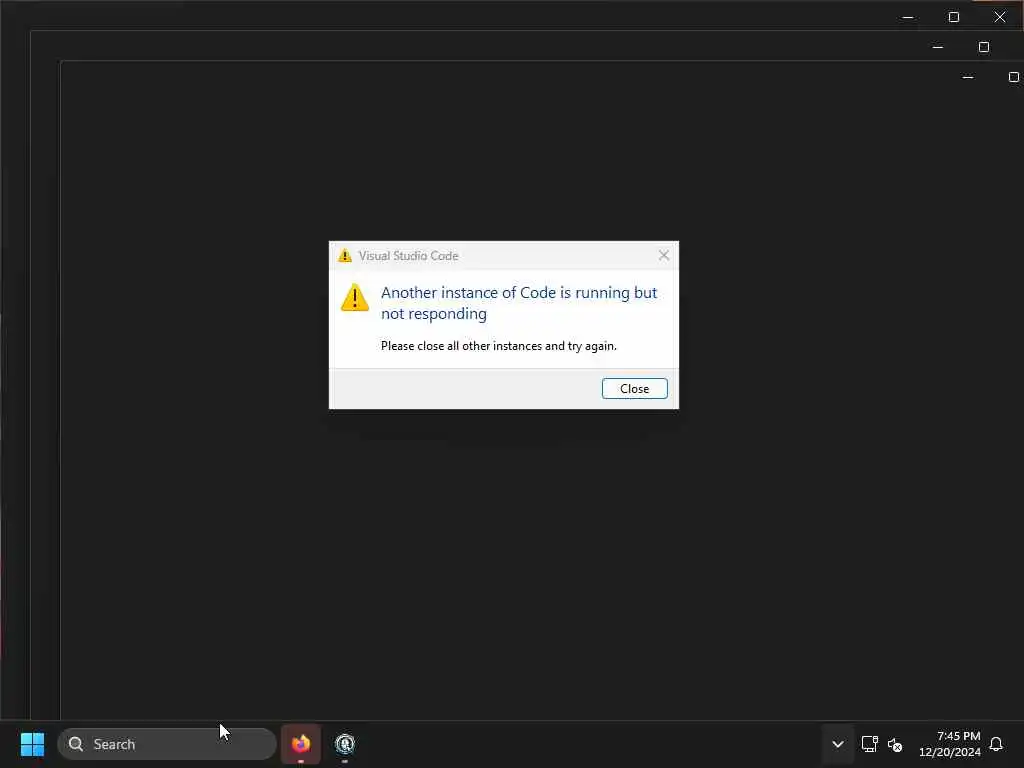
Task: Maximize the outermost Code window
Action: click(x=953, y=17)
